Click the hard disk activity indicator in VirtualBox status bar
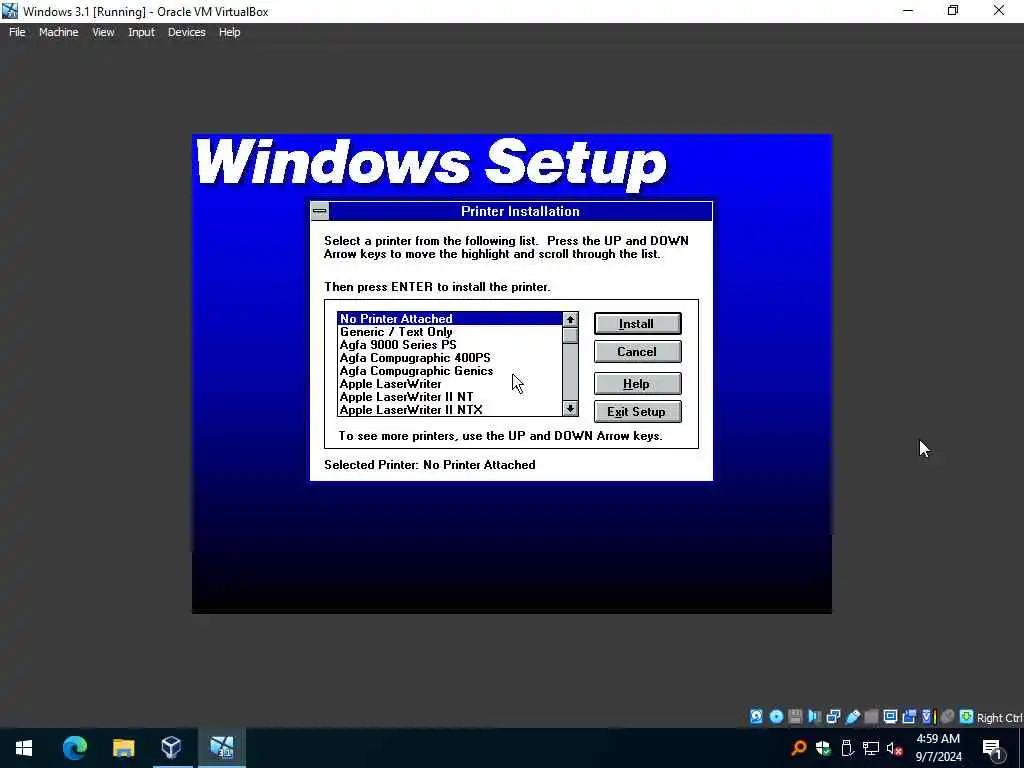This screenshot has height=768, width=1024. [756, 716]
